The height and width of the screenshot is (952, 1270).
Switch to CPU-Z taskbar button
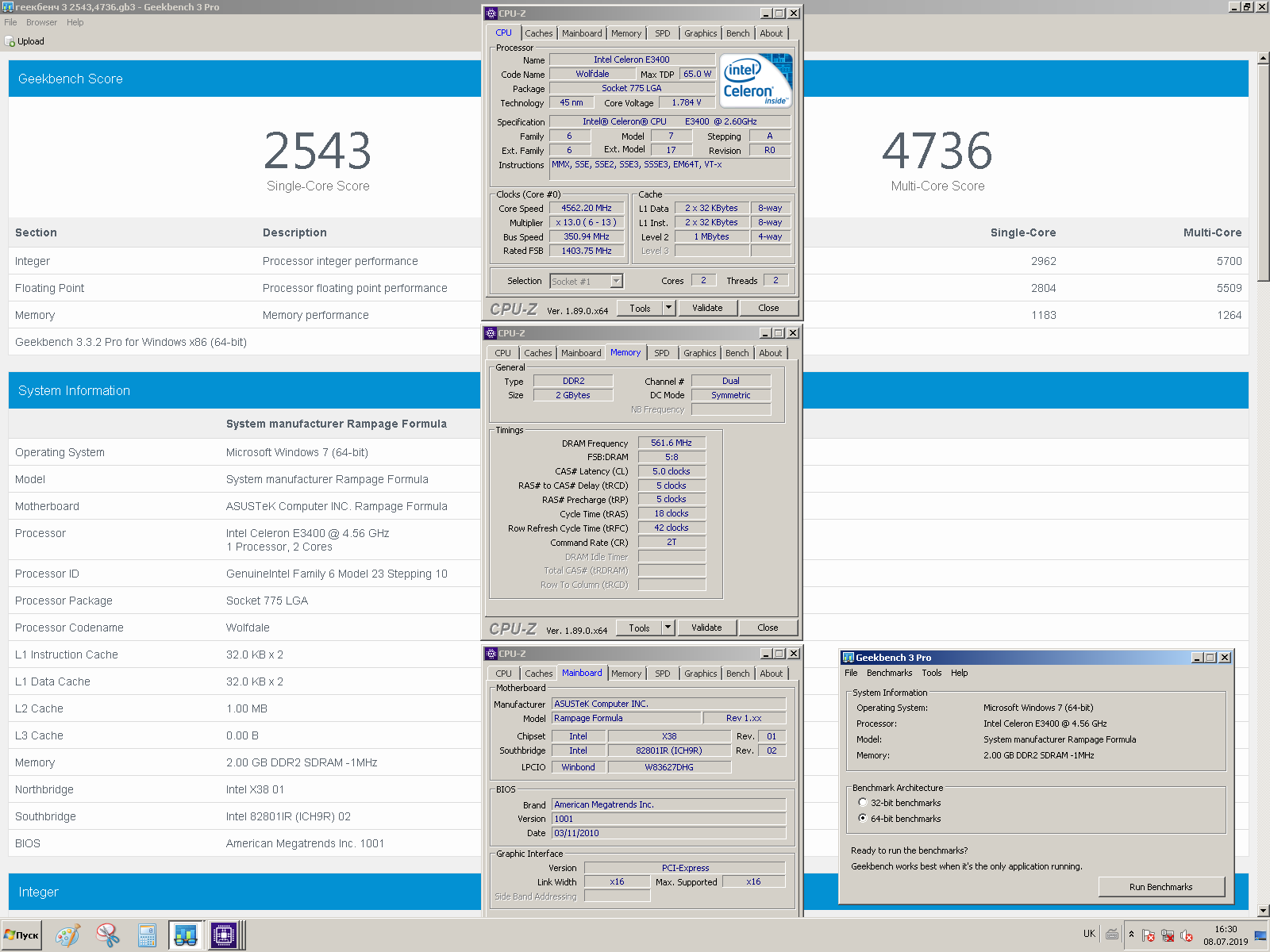[225, 935]
